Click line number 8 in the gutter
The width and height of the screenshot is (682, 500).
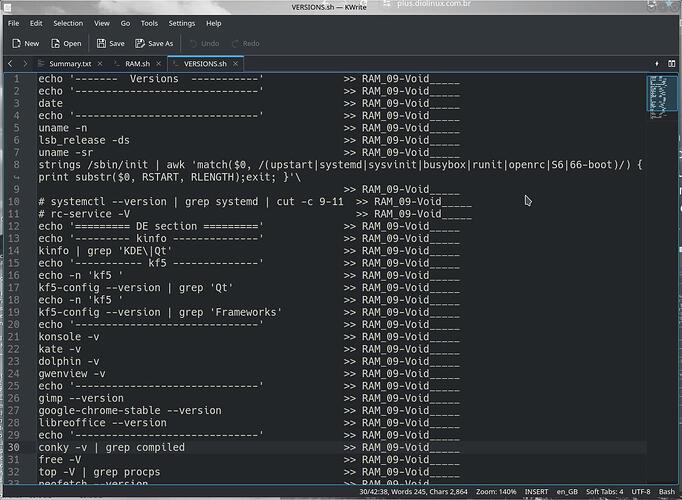(x=16, y=165)
